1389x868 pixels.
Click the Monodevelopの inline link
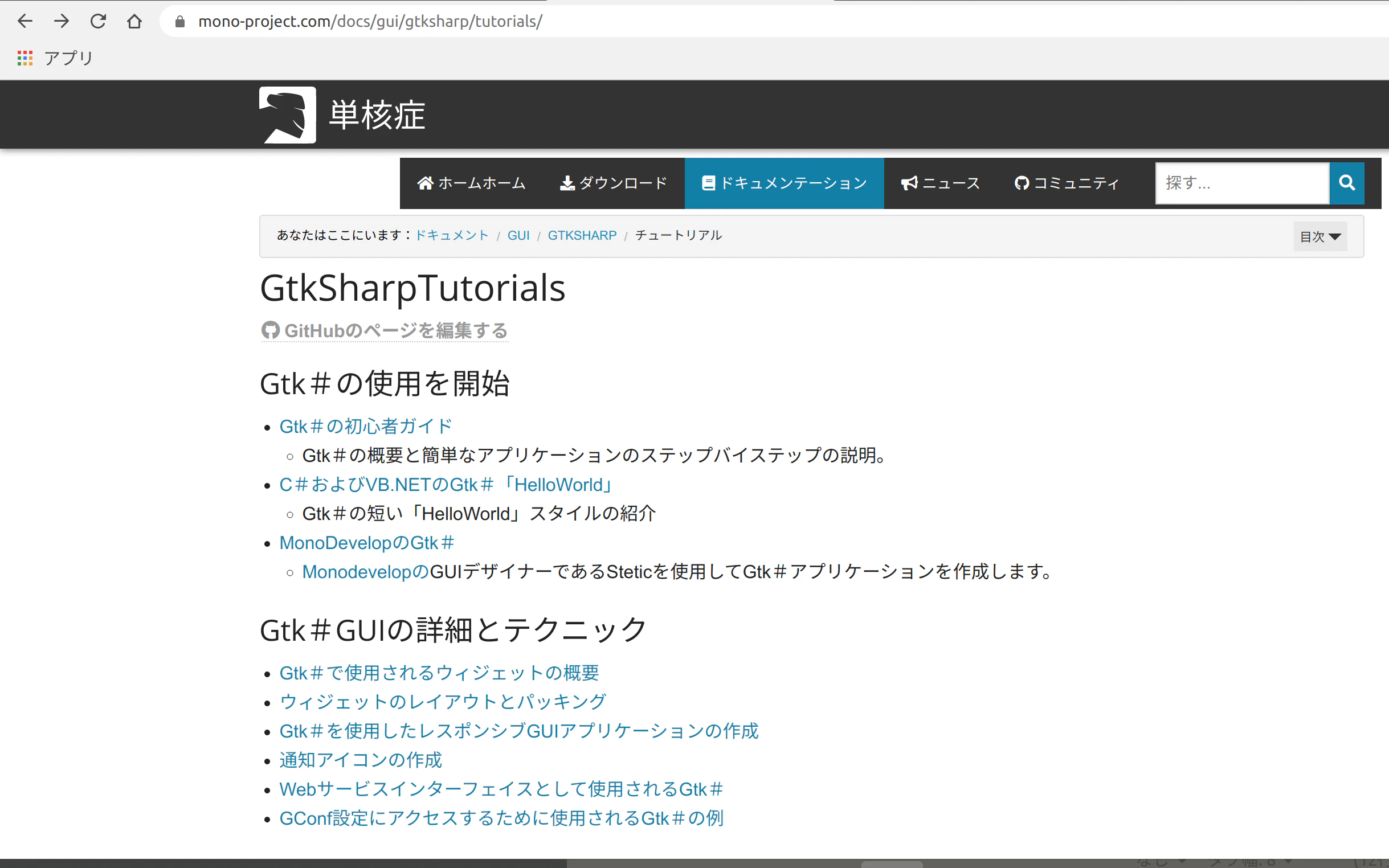366,572
